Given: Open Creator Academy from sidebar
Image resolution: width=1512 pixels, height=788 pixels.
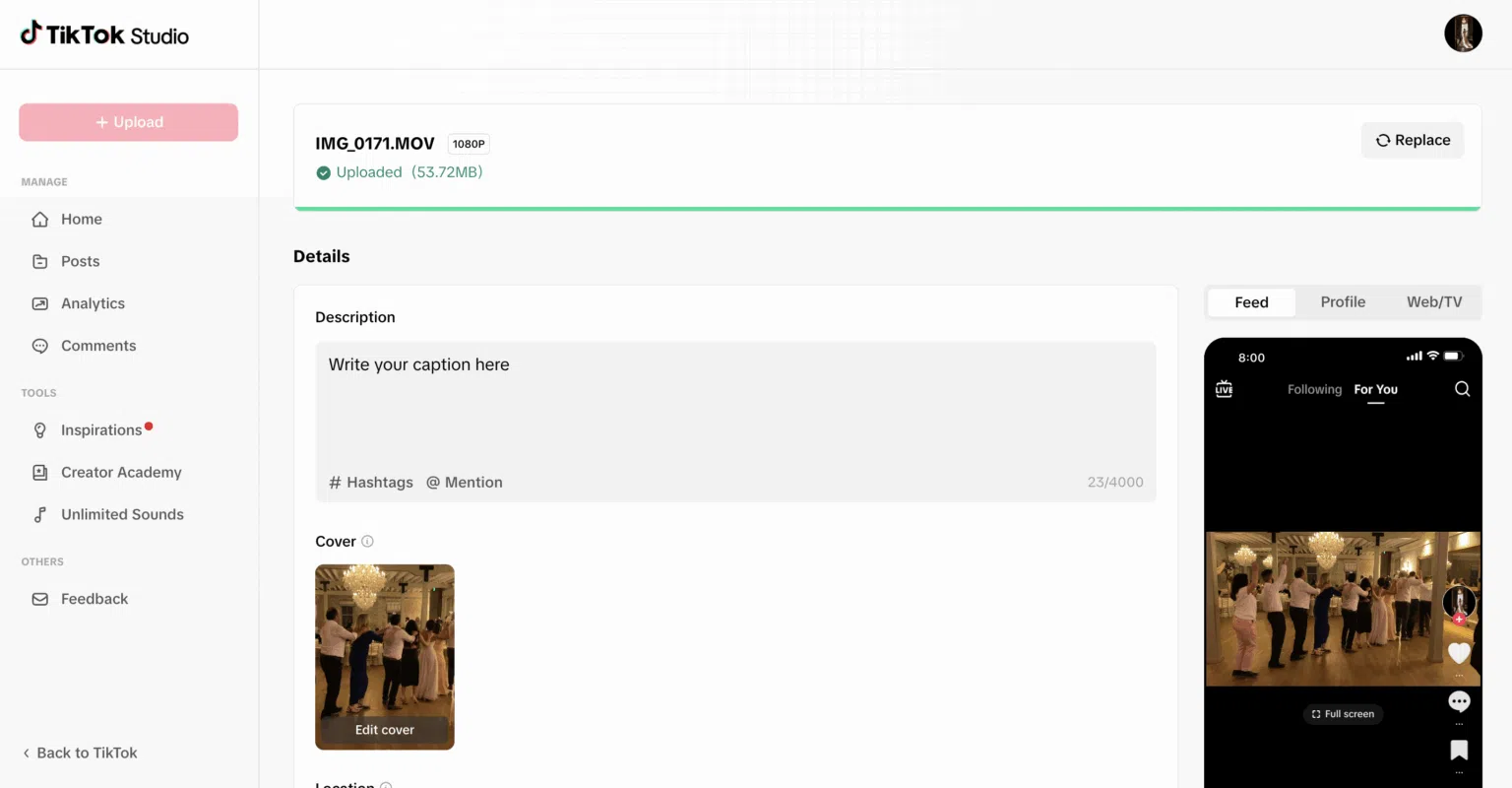Looking at the screenshot, I should click(x=120, y=472).
